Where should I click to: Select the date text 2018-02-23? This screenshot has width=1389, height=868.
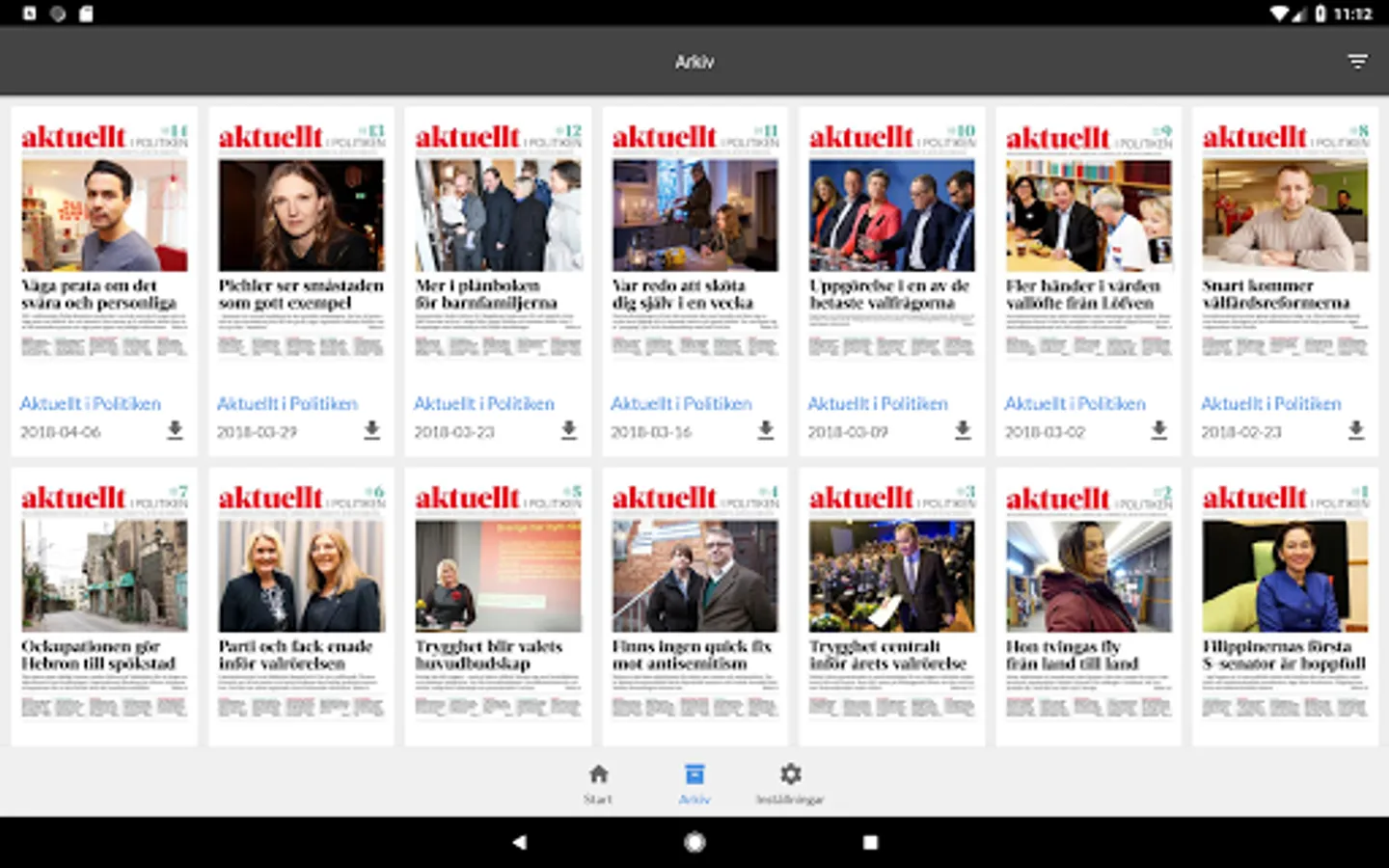pyautogui.click(x=1240, y=432)
